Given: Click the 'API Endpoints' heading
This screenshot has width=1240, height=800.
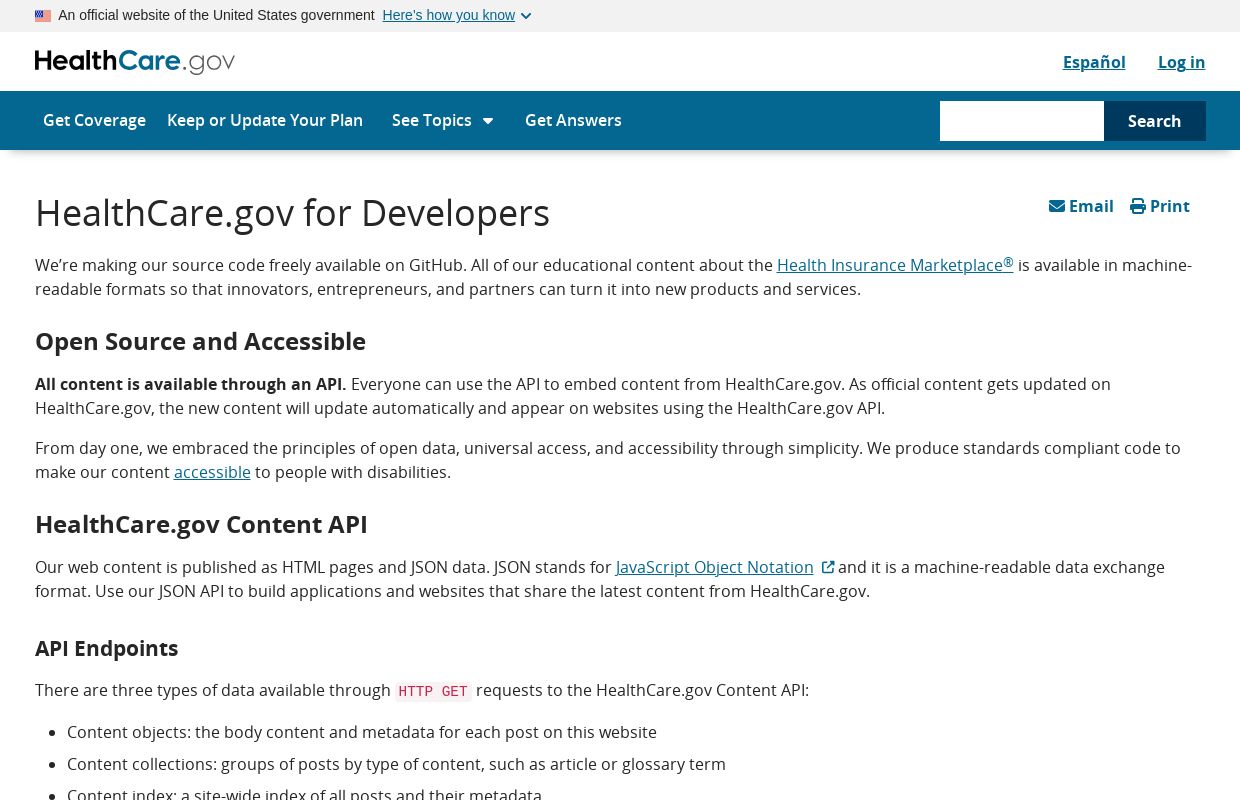Looking at the screenshot, I should click(107, 648).
